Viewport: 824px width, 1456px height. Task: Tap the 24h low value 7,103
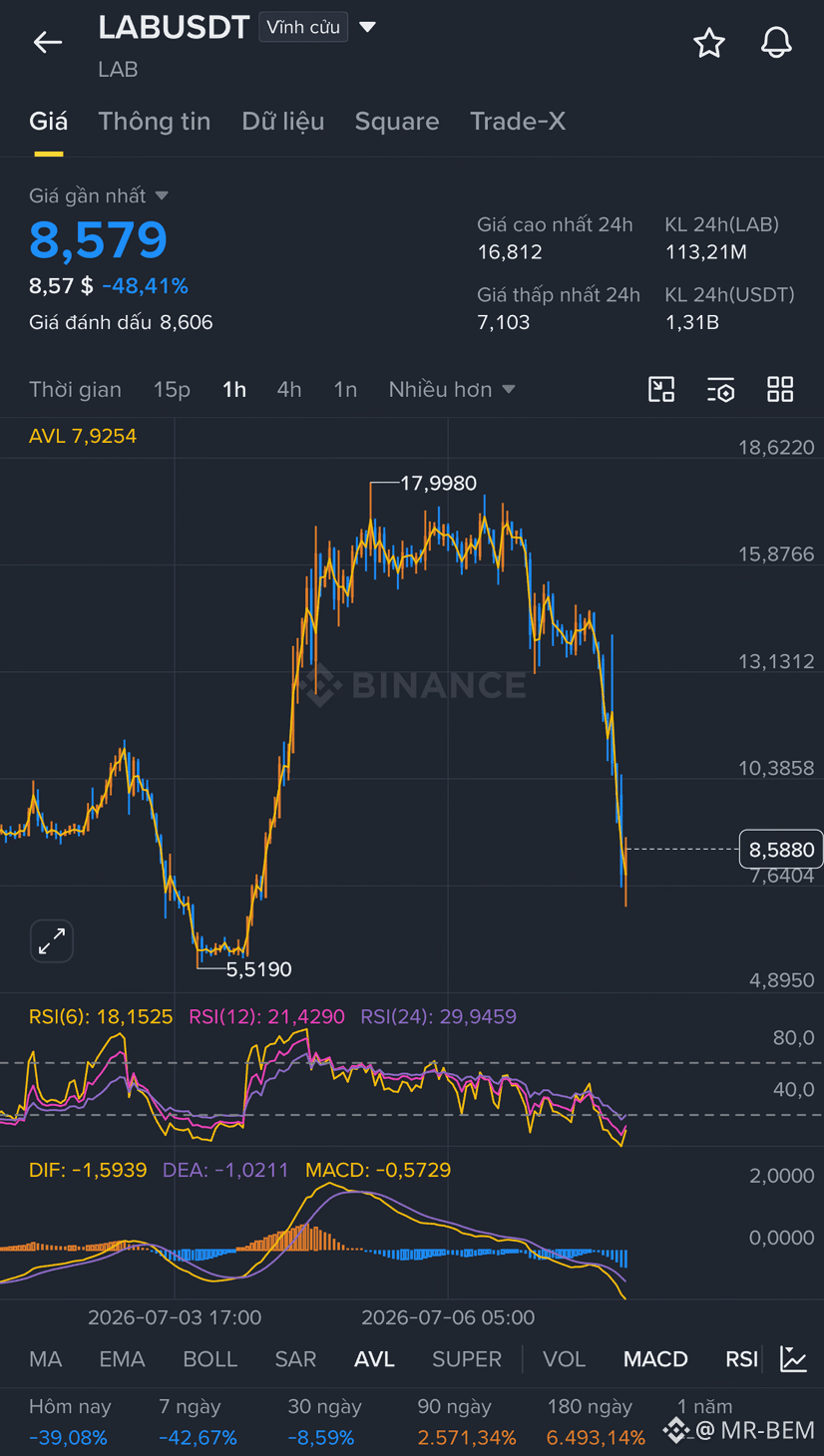[x=504, y=322]
